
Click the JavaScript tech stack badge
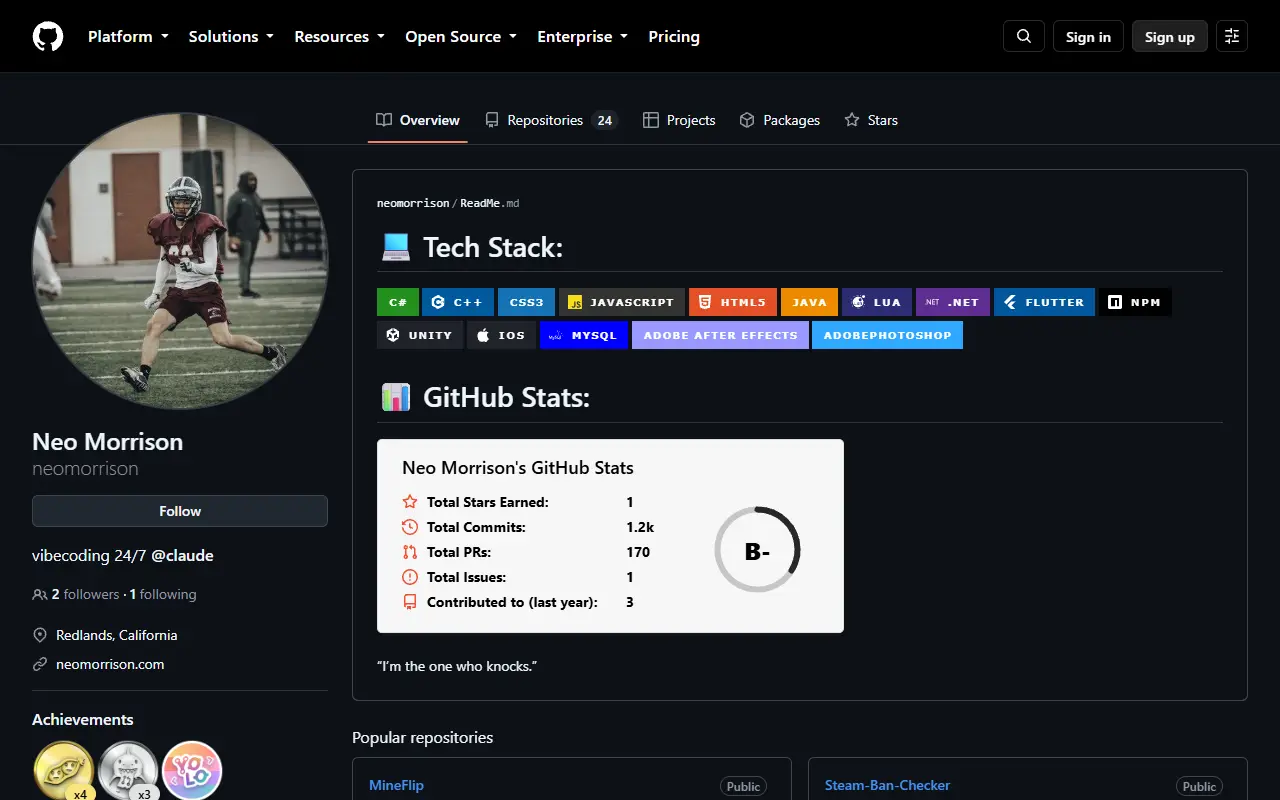click(x=622, y=302)
